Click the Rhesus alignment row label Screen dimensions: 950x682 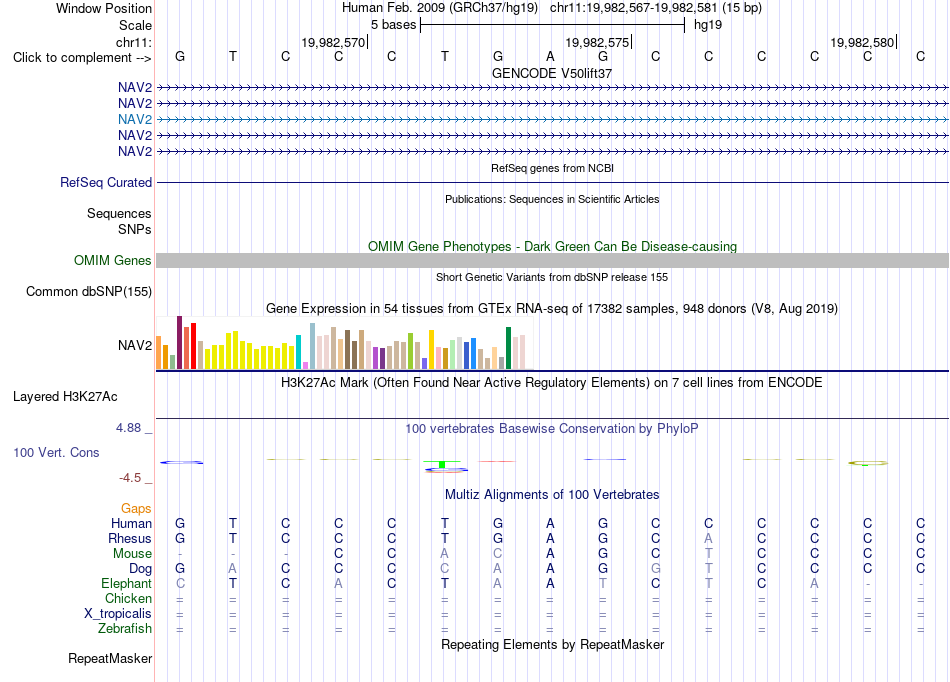point(130,538)
